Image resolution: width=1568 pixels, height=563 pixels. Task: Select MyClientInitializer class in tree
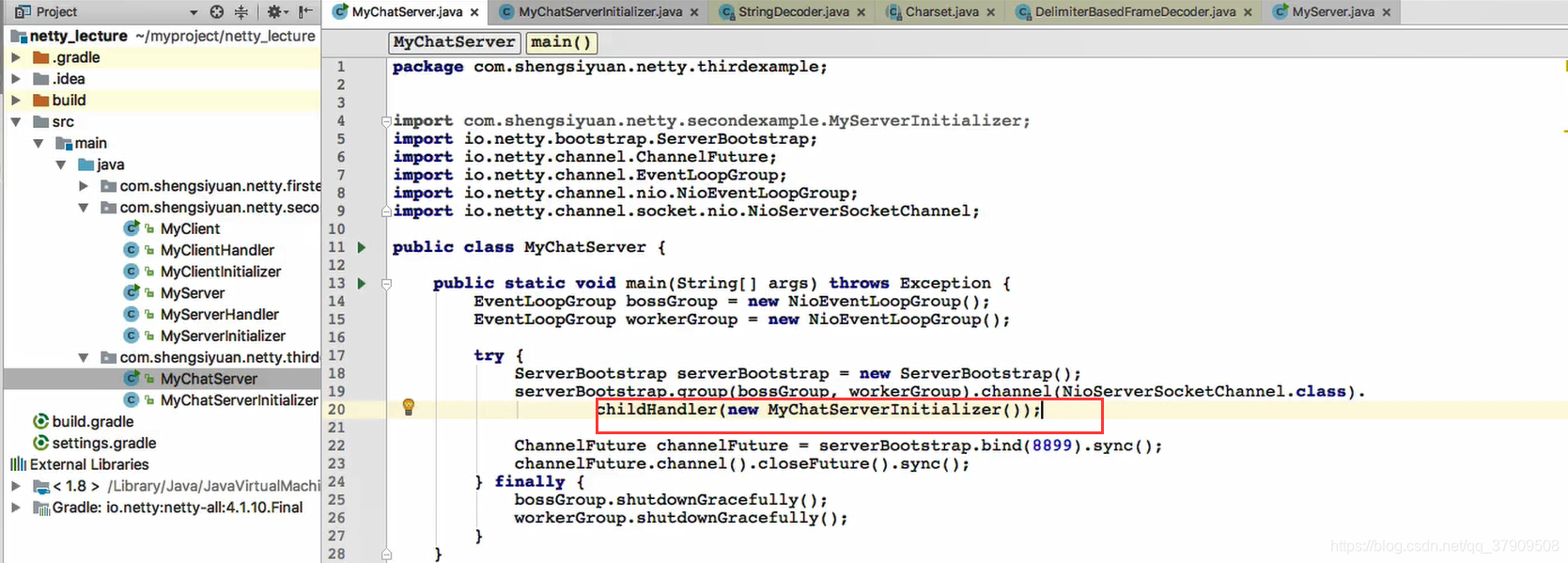(221, 272)
